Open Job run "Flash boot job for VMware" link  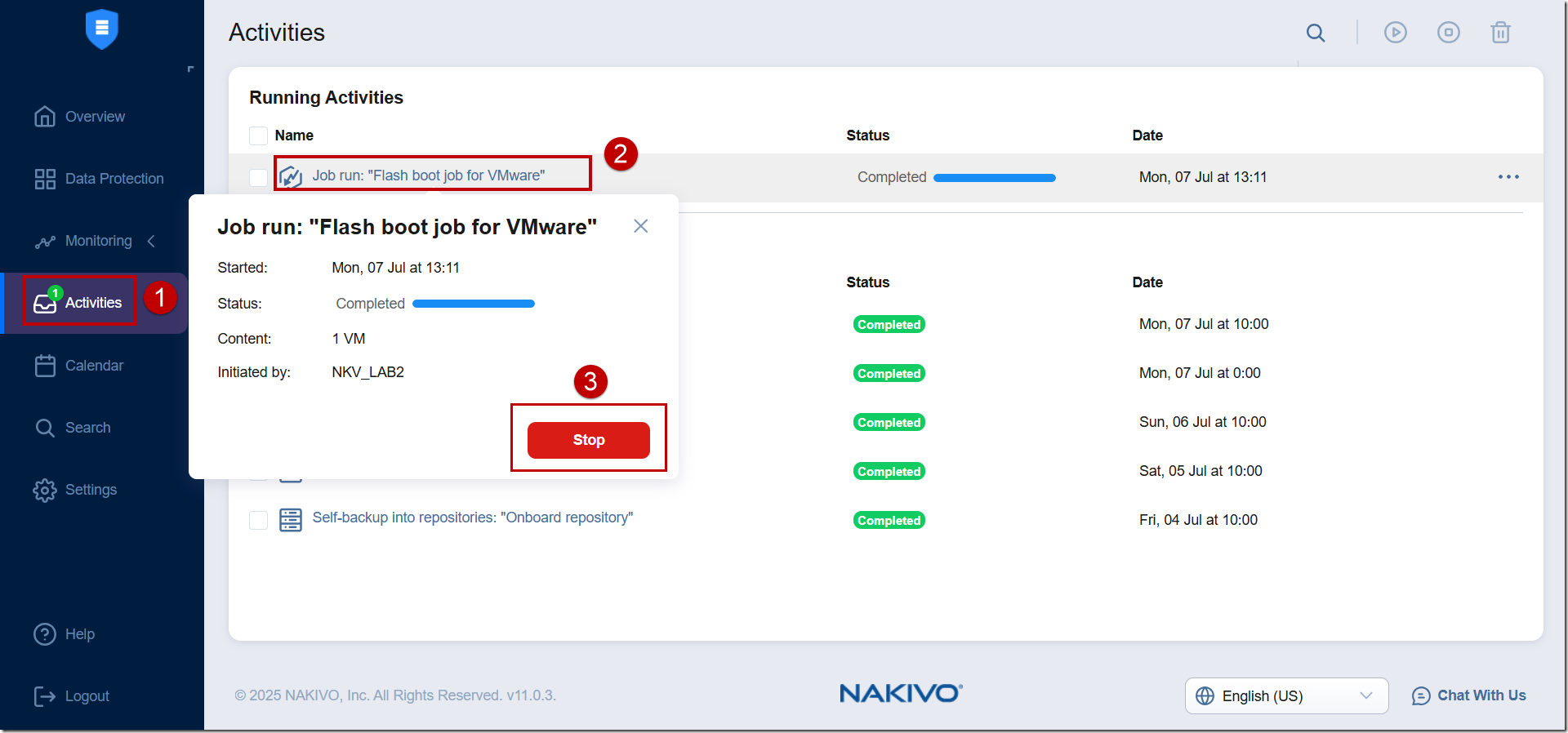tap(429, 175)
